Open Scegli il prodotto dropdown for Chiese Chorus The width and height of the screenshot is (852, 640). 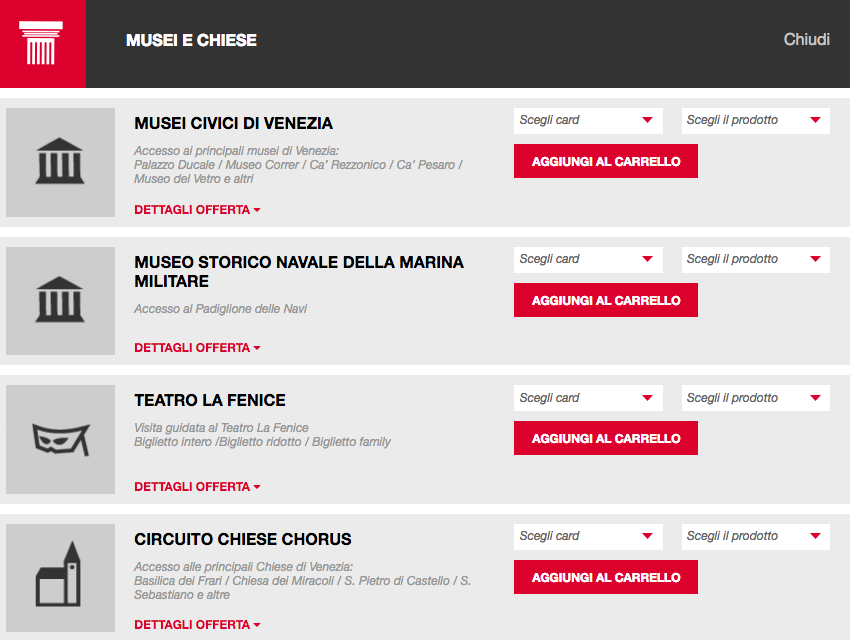click(x=755, y=536)
